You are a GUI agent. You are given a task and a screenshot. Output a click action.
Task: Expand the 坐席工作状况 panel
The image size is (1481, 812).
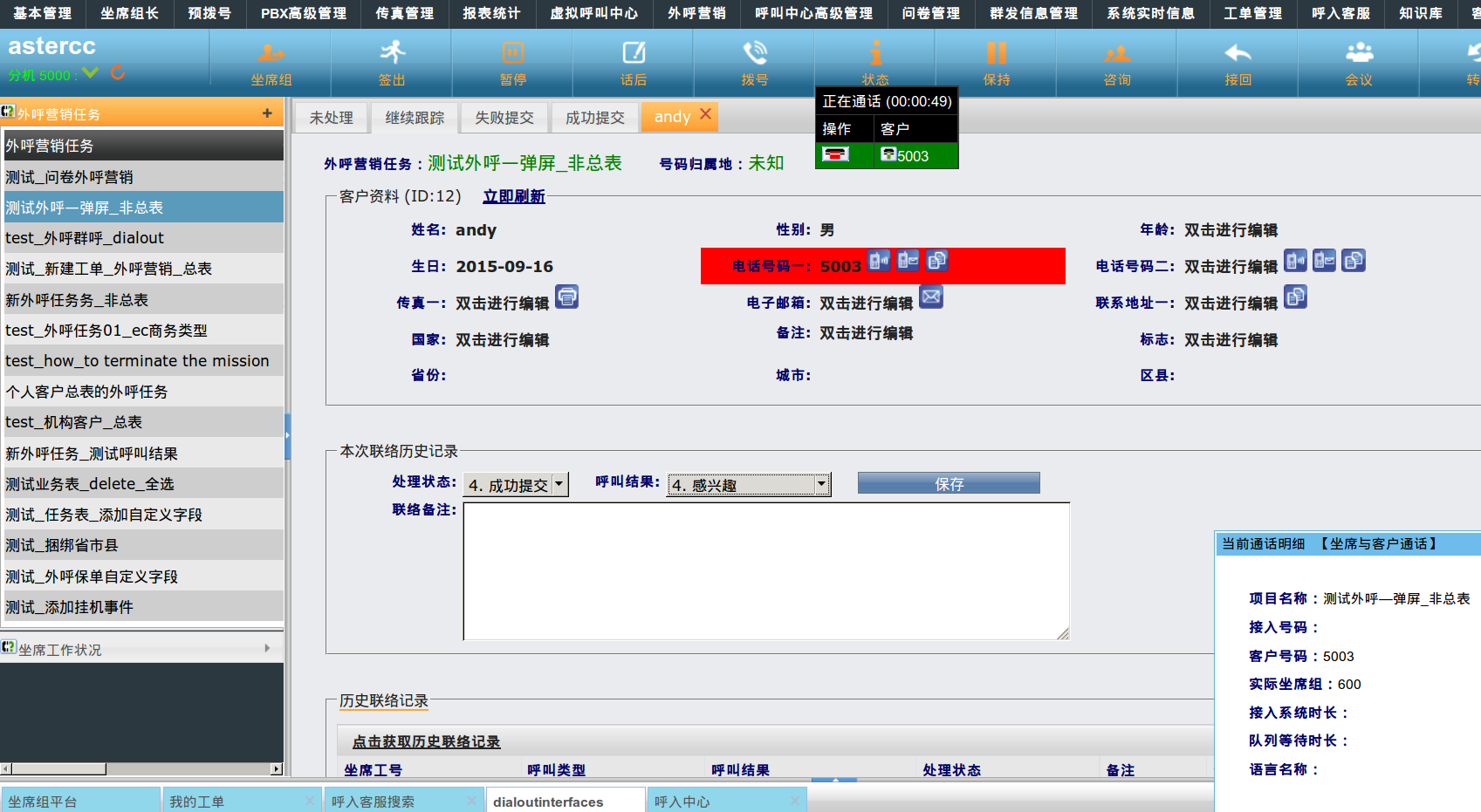click(x=267, y=648)
